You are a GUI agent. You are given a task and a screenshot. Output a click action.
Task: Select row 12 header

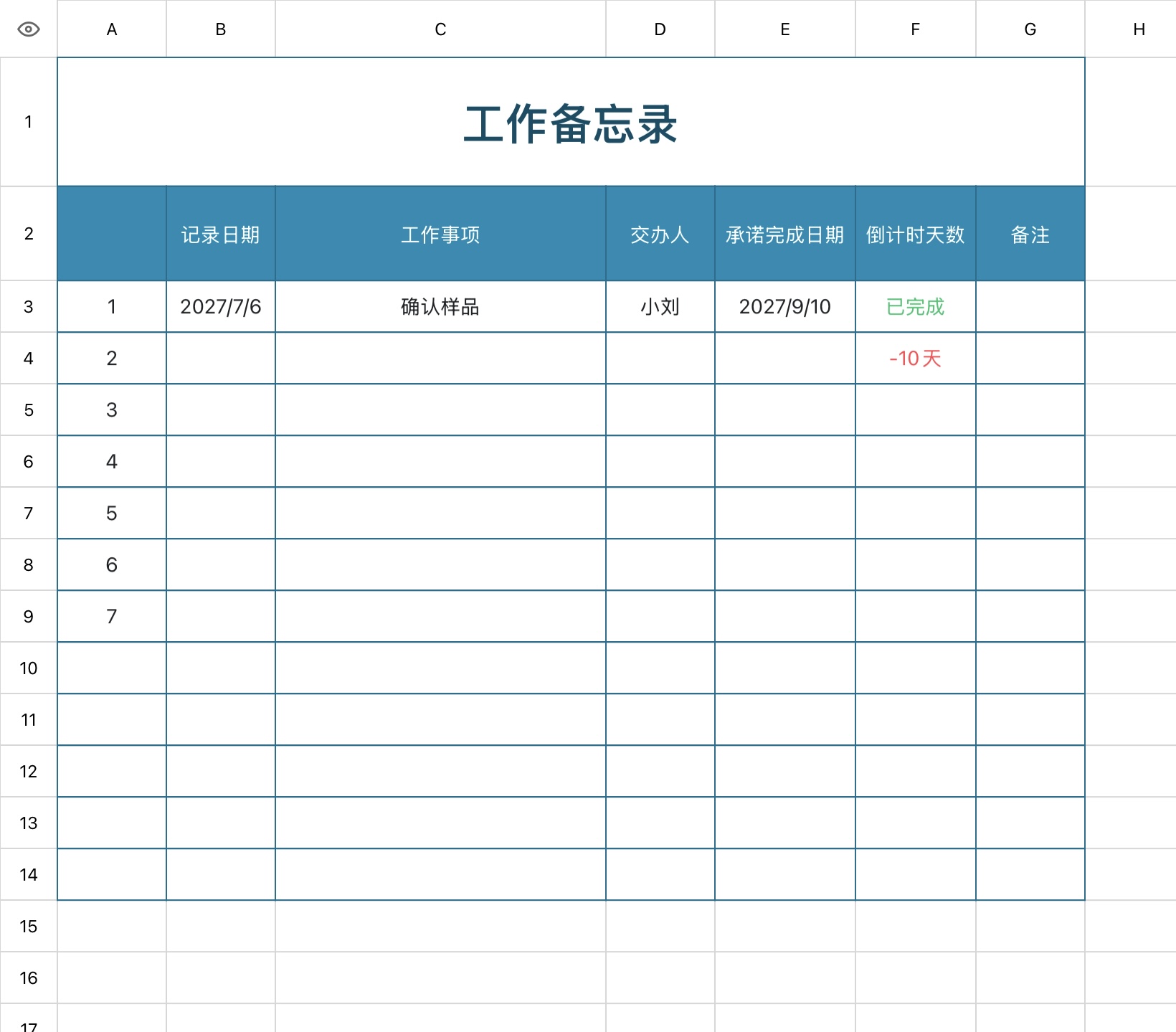(x=29, y=771)
